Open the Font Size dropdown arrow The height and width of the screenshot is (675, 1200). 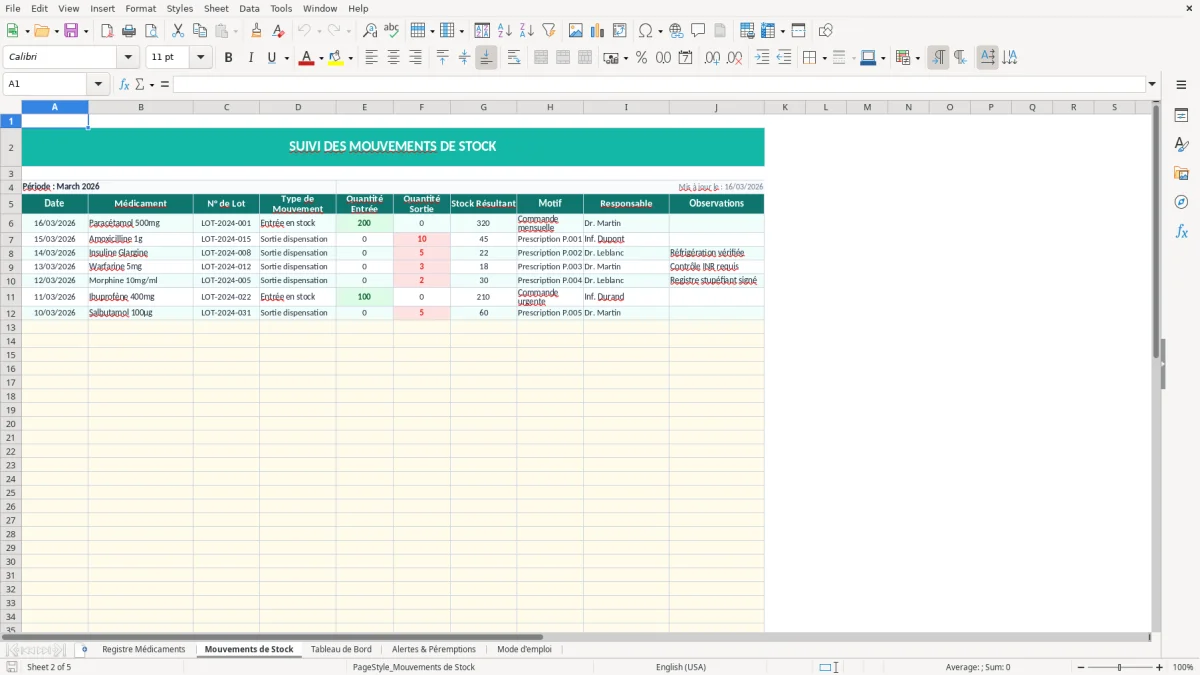(x=201, y=58)
